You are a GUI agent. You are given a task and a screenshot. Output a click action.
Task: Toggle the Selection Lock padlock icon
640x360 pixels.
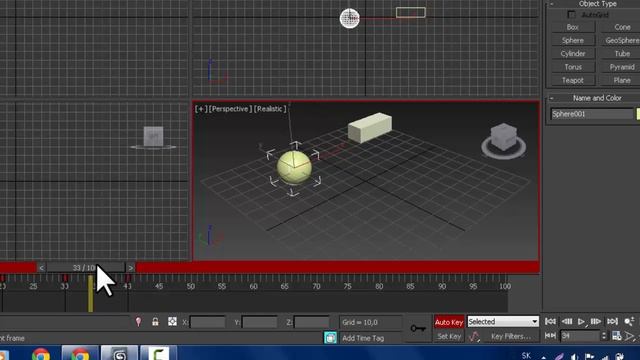pyautogui.click(x=155, y=322)
